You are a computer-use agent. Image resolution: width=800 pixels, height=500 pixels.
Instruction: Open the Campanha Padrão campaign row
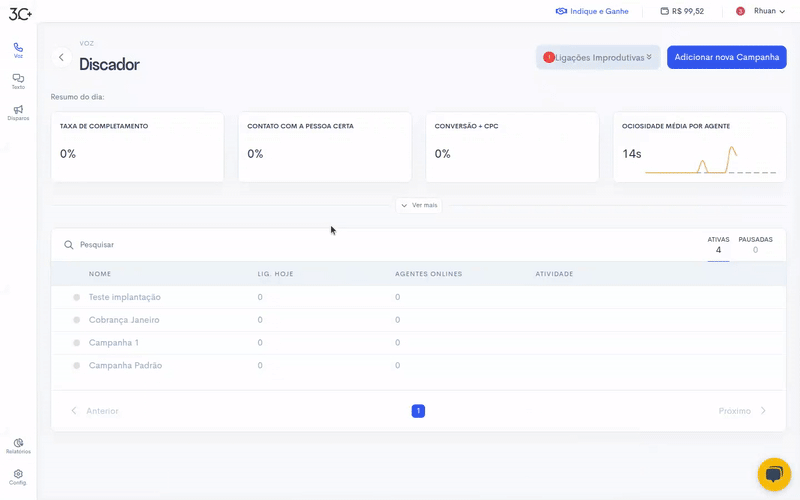pos(418,365)
